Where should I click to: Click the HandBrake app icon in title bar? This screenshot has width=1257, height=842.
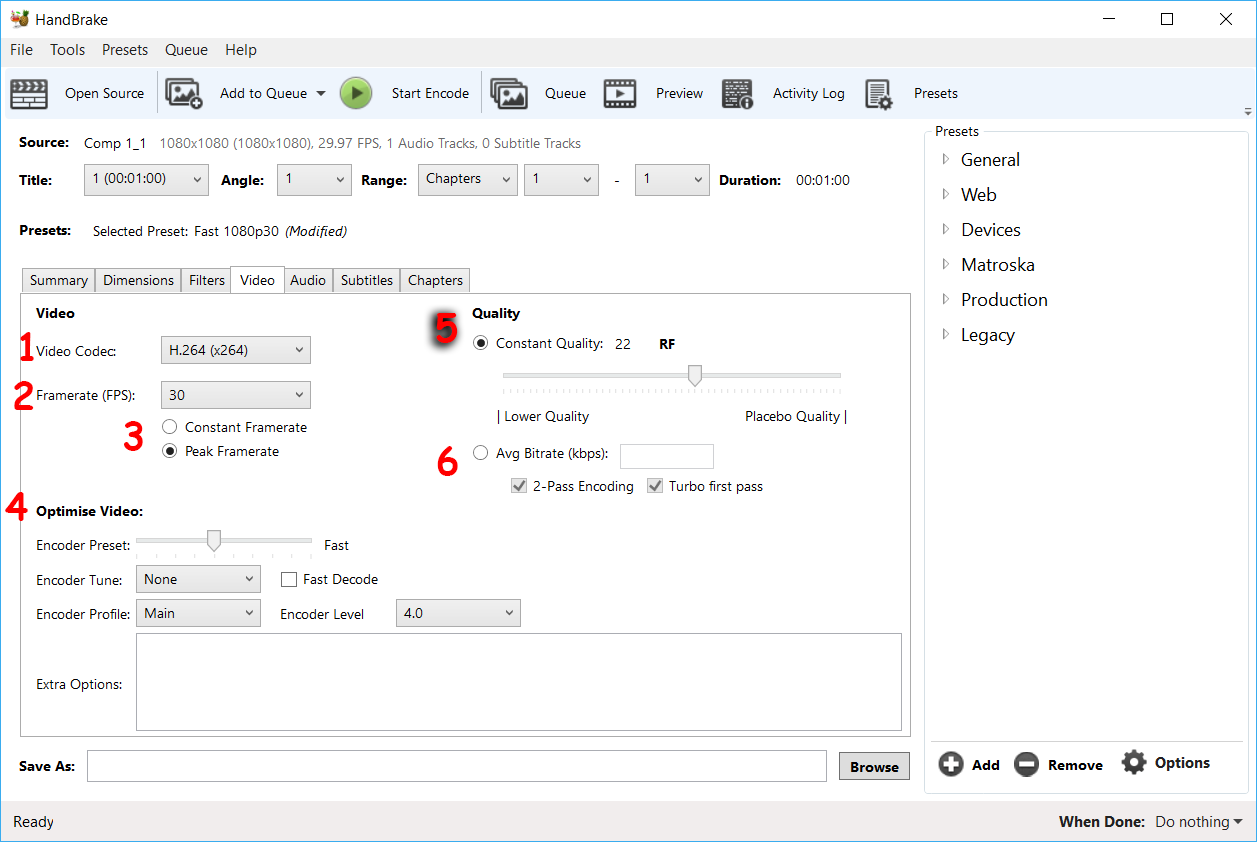pos(20,19)
